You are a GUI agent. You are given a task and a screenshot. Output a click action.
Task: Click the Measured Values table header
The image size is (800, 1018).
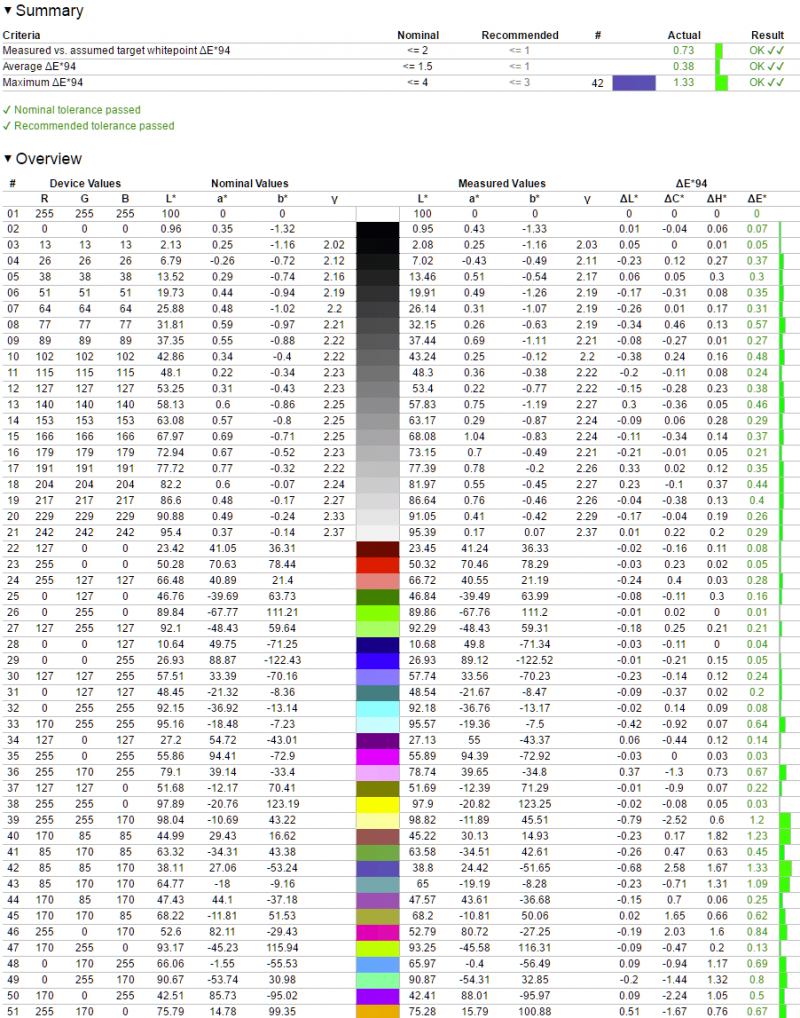(502, 184)
